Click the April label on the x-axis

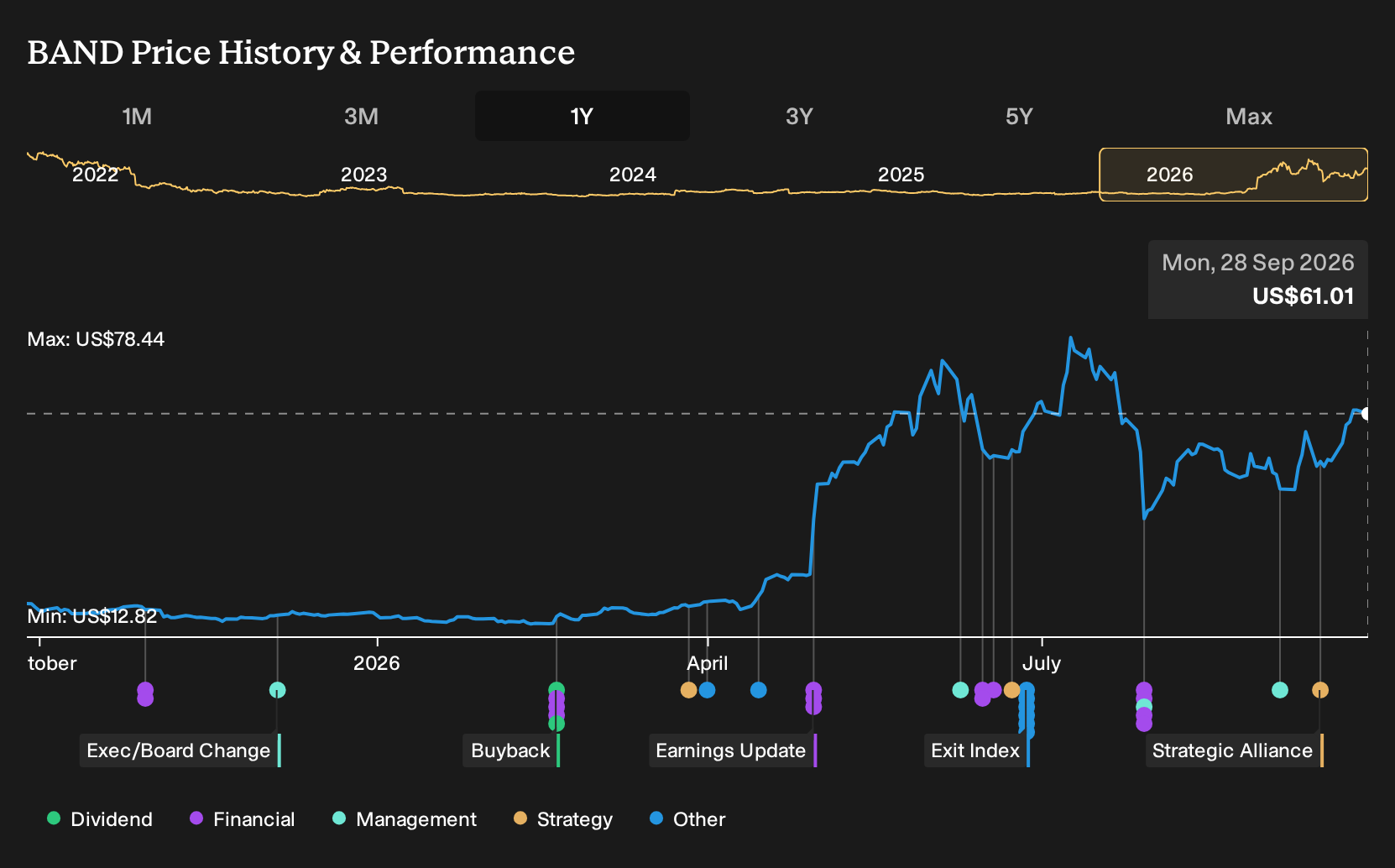tap(708, 663)
